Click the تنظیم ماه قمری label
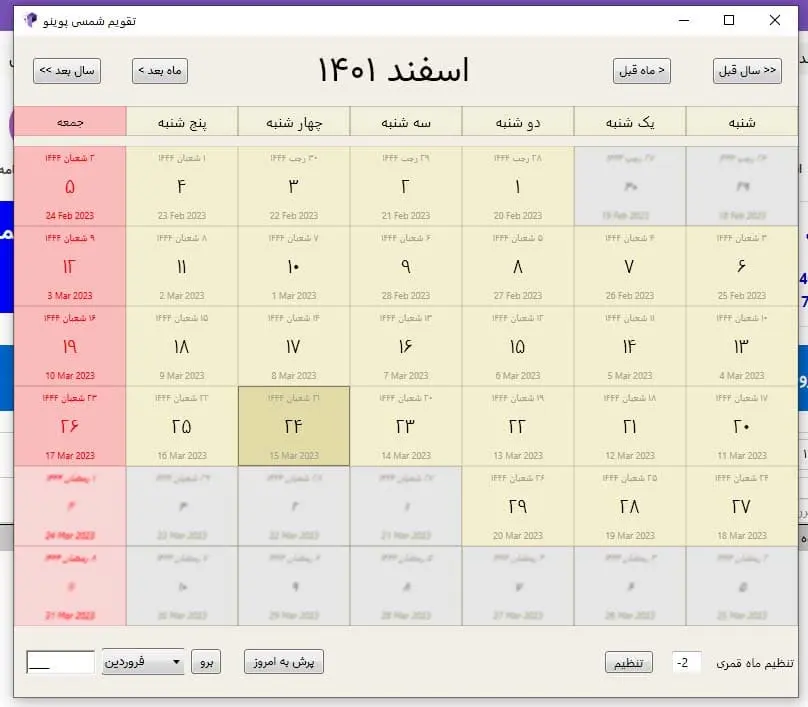 tap(755, 663)
